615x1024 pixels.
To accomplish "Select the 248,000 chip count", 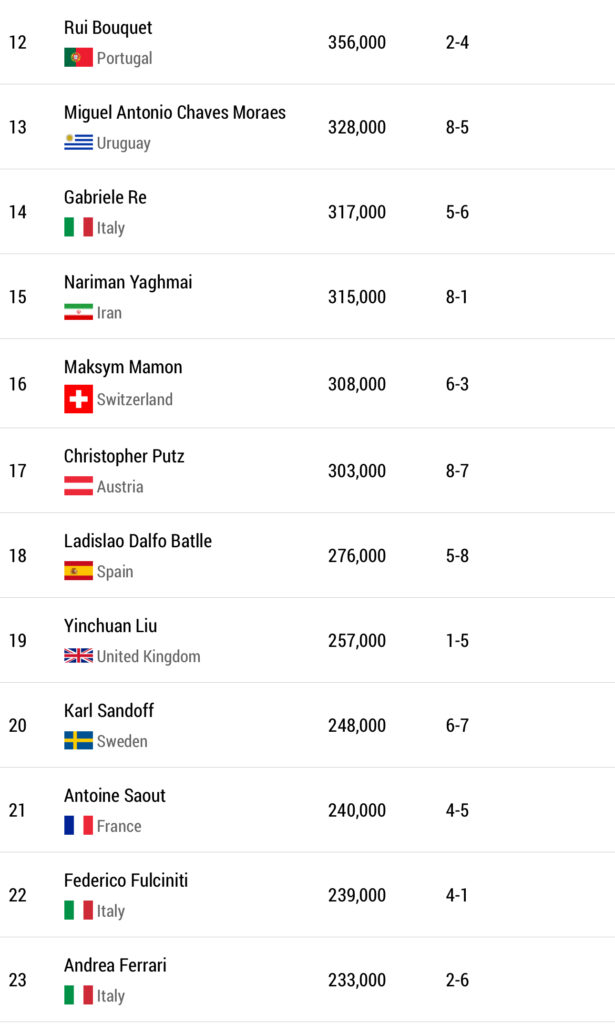I will (357, 725).
